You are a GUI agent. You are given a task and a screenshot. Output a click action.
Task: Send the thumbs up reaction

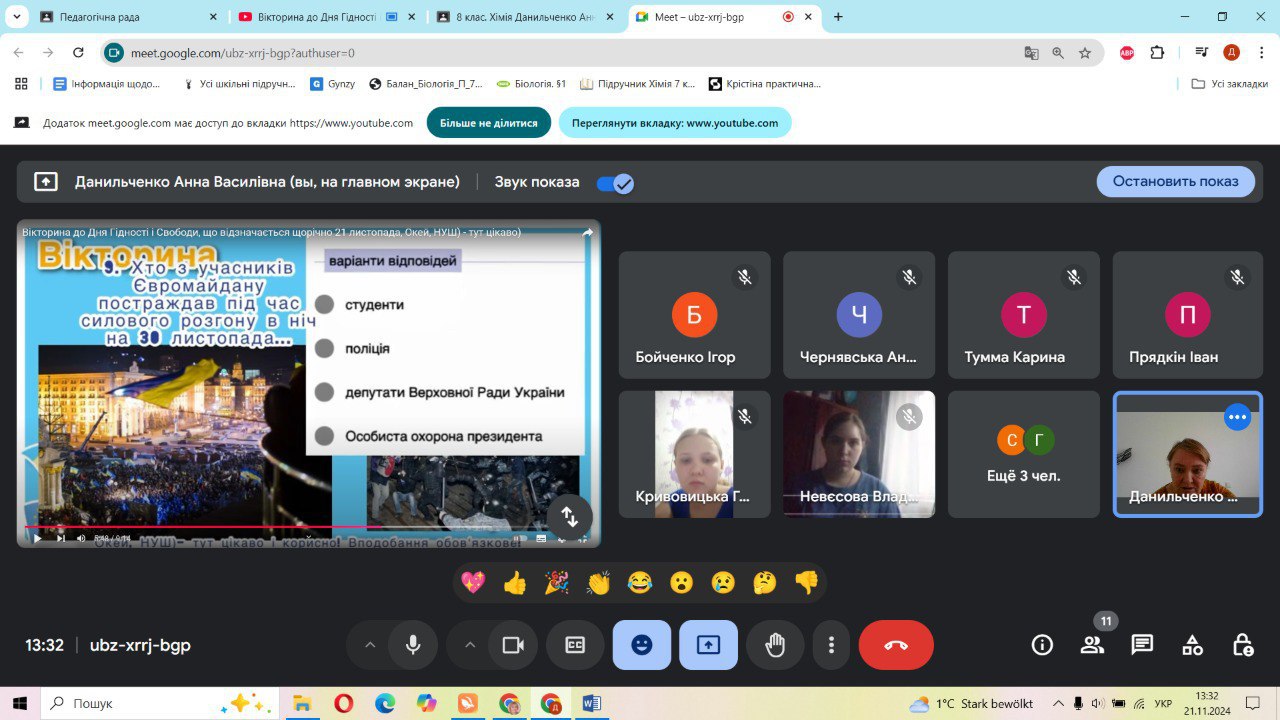[515, 582]
